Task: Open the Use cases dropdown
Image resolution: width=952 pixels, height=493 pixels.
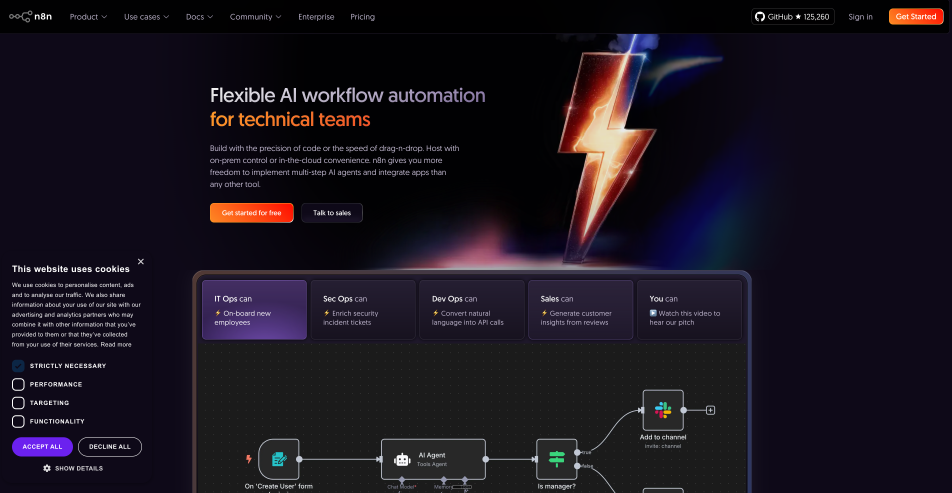Action: click(x=147, y=17)
